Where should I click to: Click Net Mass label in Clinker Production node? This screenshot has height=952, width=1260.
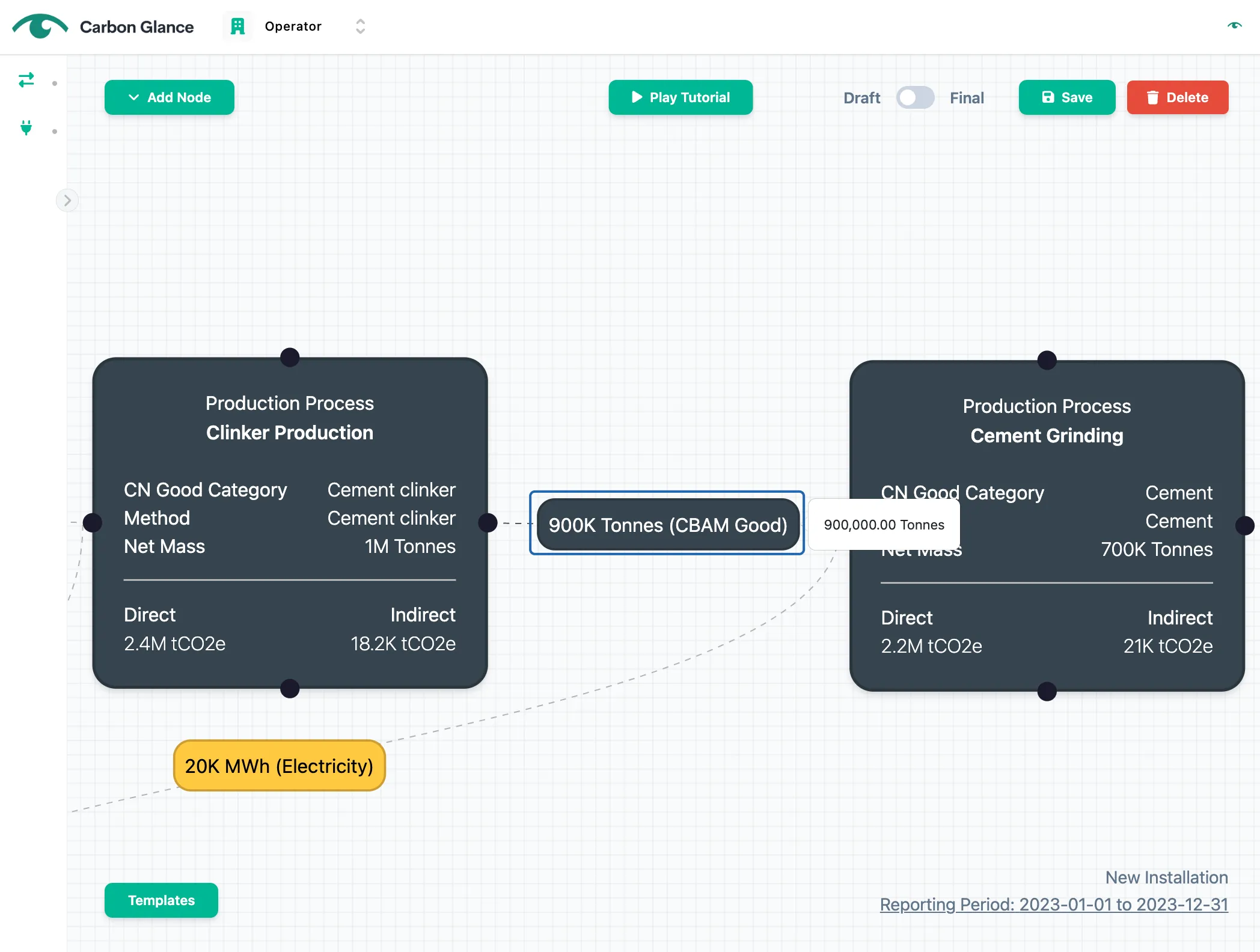(164, 546)
